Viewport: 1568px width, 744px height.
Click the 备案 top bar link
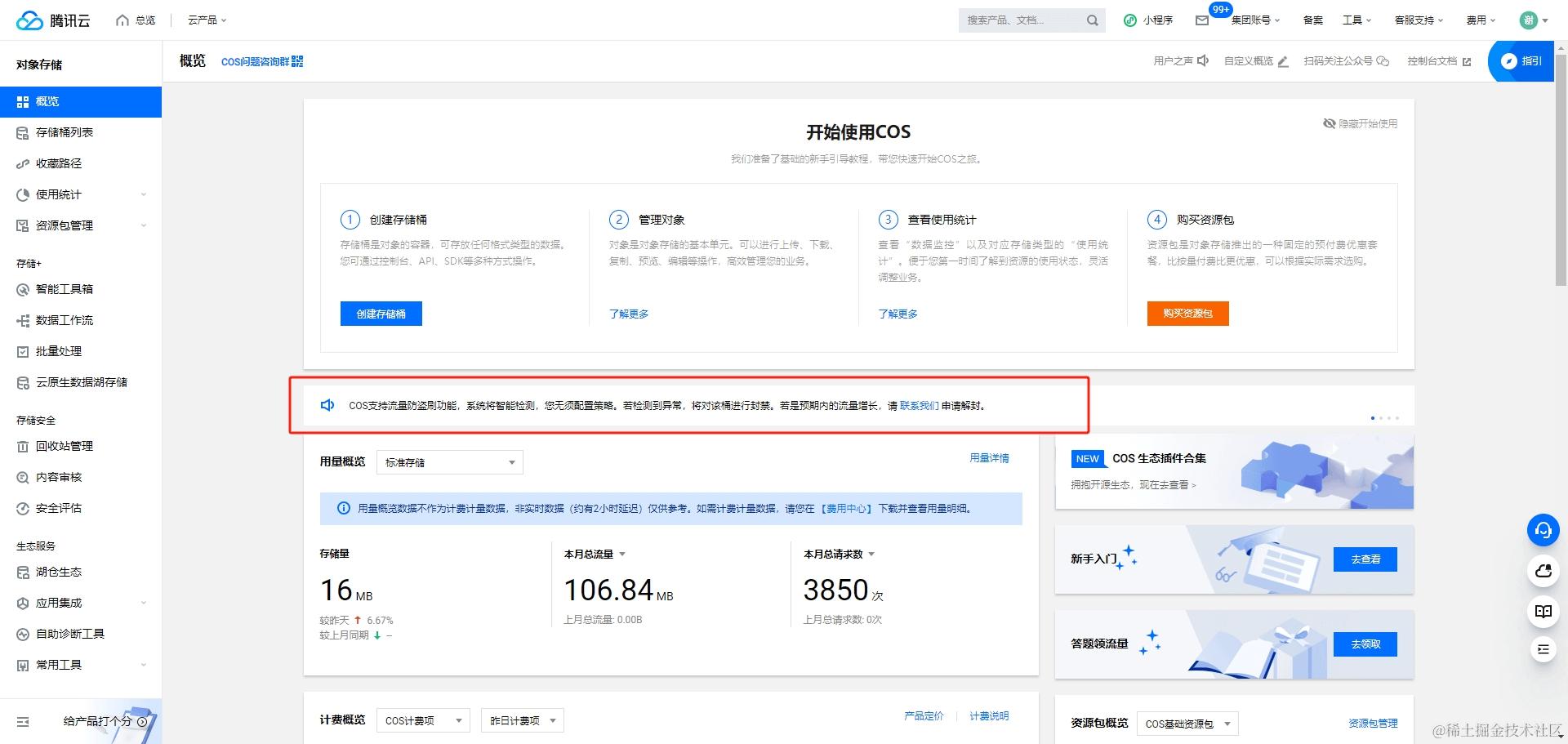click(x=1313, y=20)
